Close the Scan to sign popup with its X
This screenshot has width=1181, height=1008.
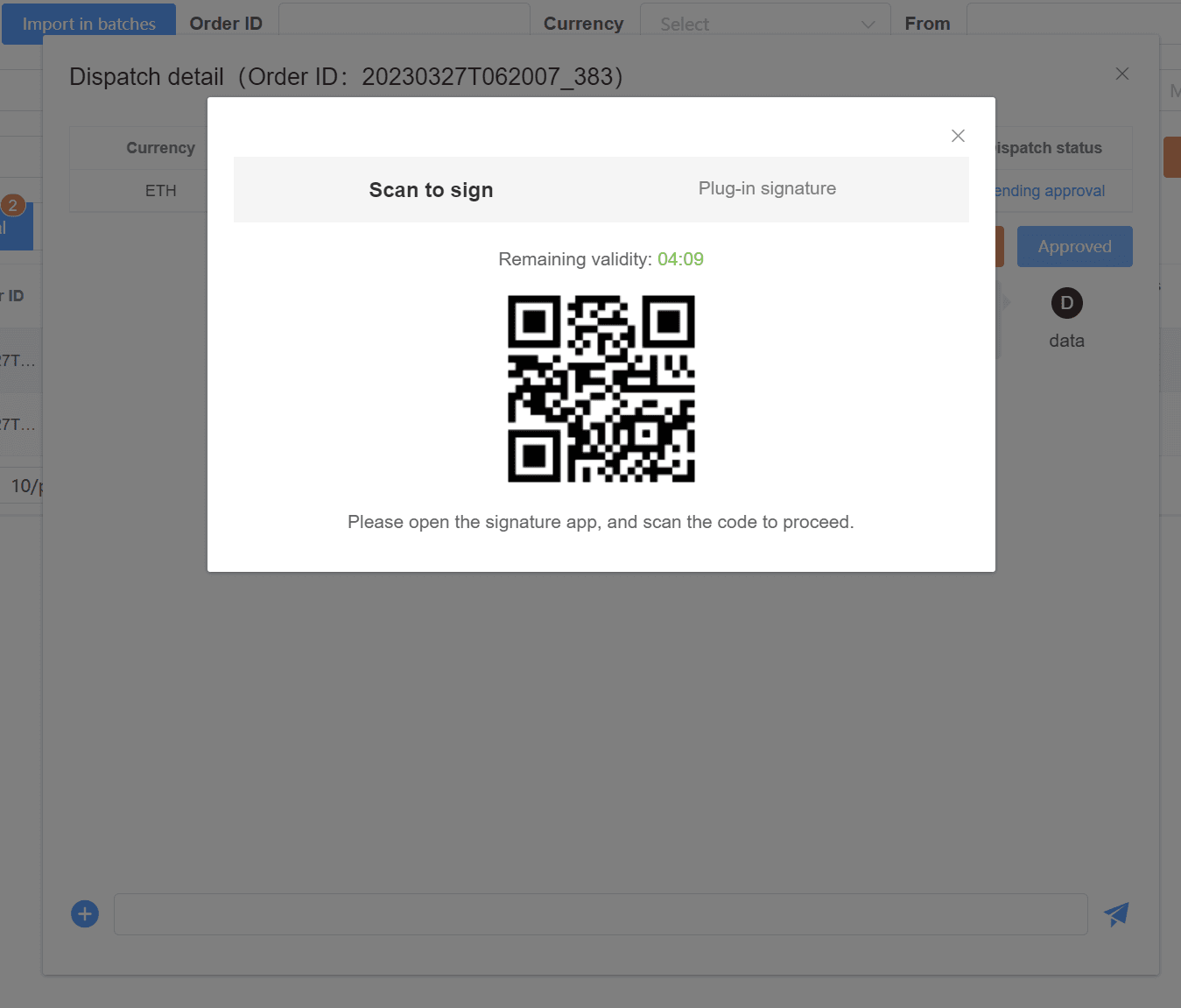(x=957, y=136)
